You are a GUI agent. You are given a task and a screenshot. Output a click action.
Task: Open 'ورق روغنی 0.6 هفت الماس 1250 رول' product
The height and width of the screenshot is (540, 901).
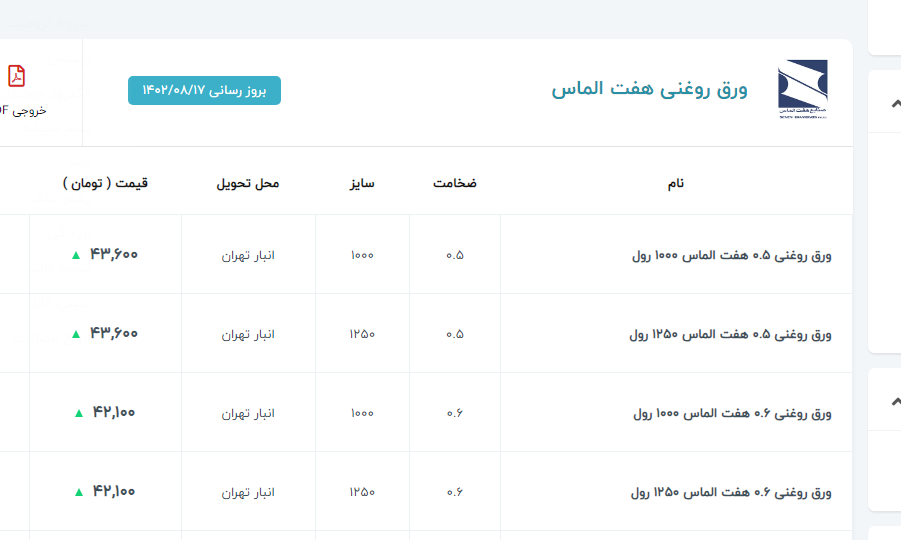pyautogui.click(x=731, y=492)
